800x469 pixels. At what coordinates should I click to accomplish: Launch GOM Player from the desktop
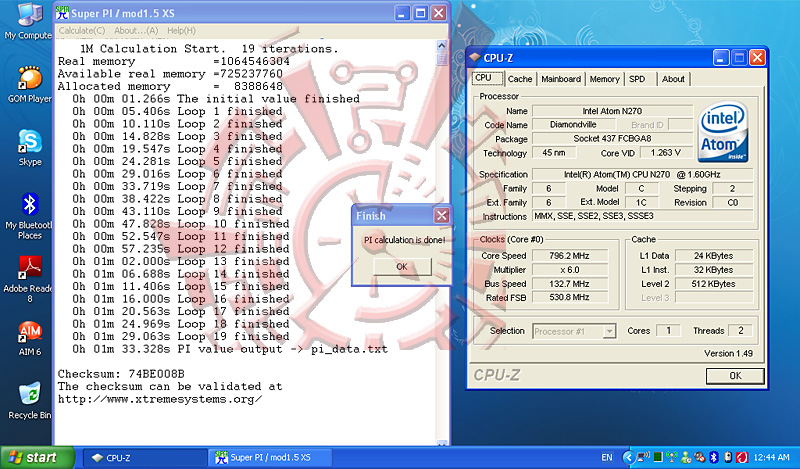tap(29, 85)
